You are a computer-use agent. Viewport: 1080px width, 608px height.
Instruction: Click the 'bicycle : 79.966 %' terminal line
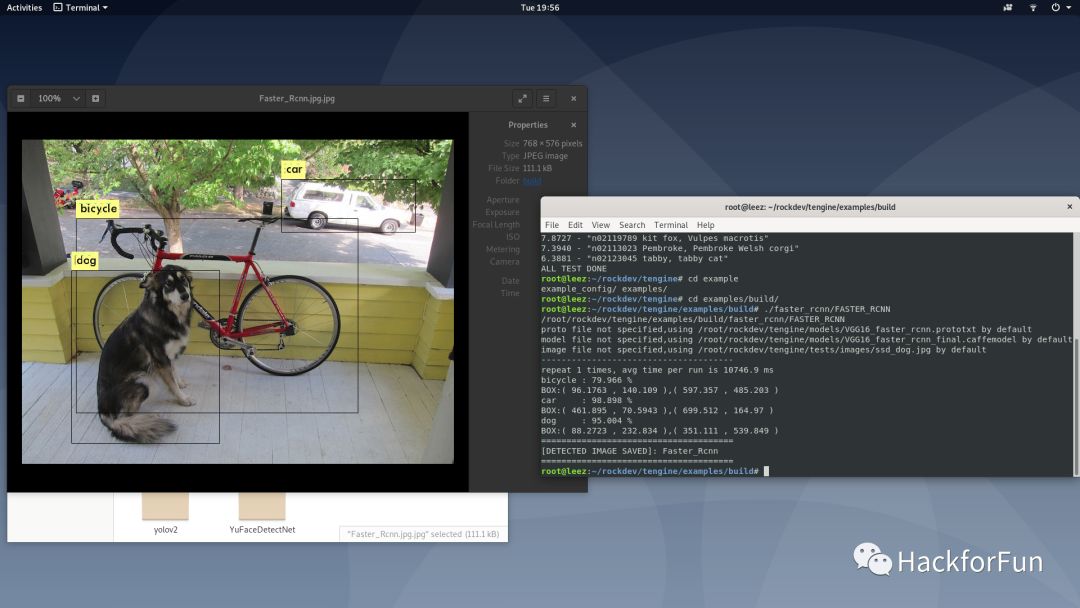point(586,380)
